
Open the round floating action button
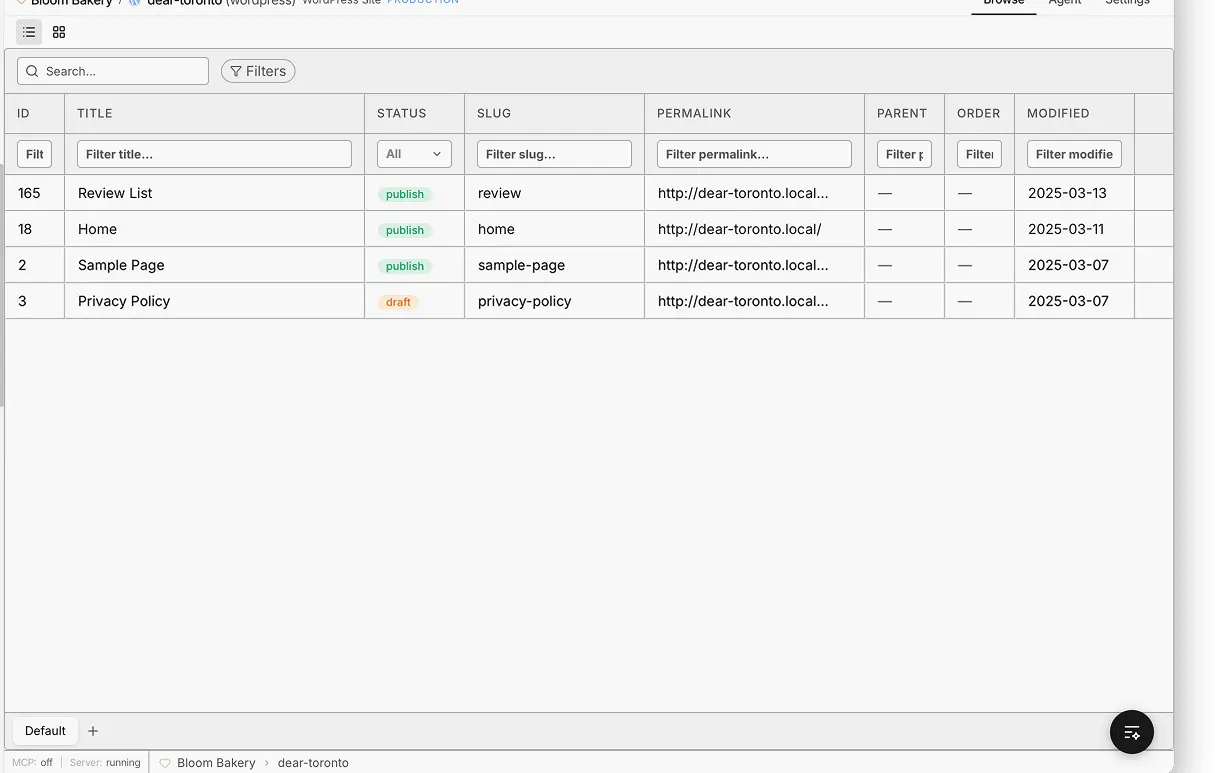1132,732
